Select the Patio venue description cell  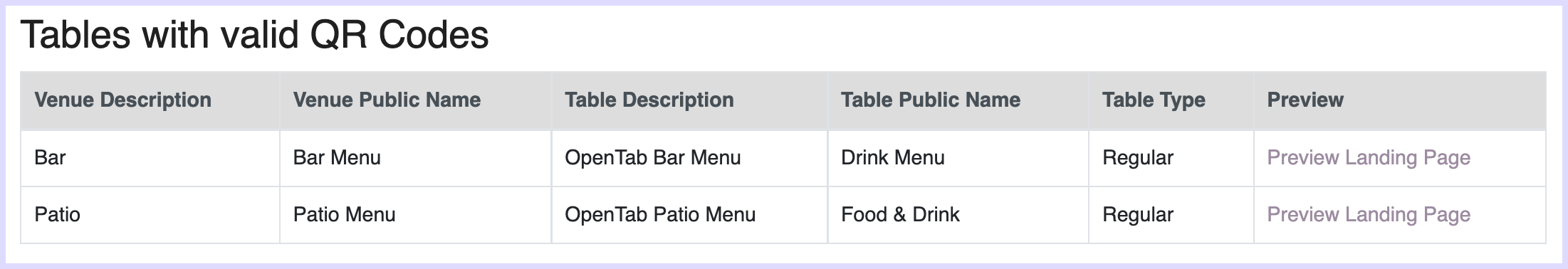pos(150,215)
